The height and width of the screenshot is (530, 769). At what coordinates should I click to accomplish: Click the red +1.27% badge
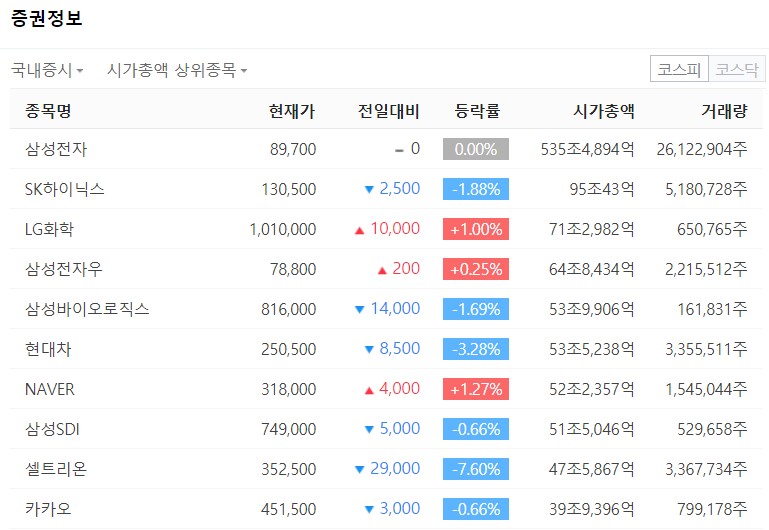point(476,389)
